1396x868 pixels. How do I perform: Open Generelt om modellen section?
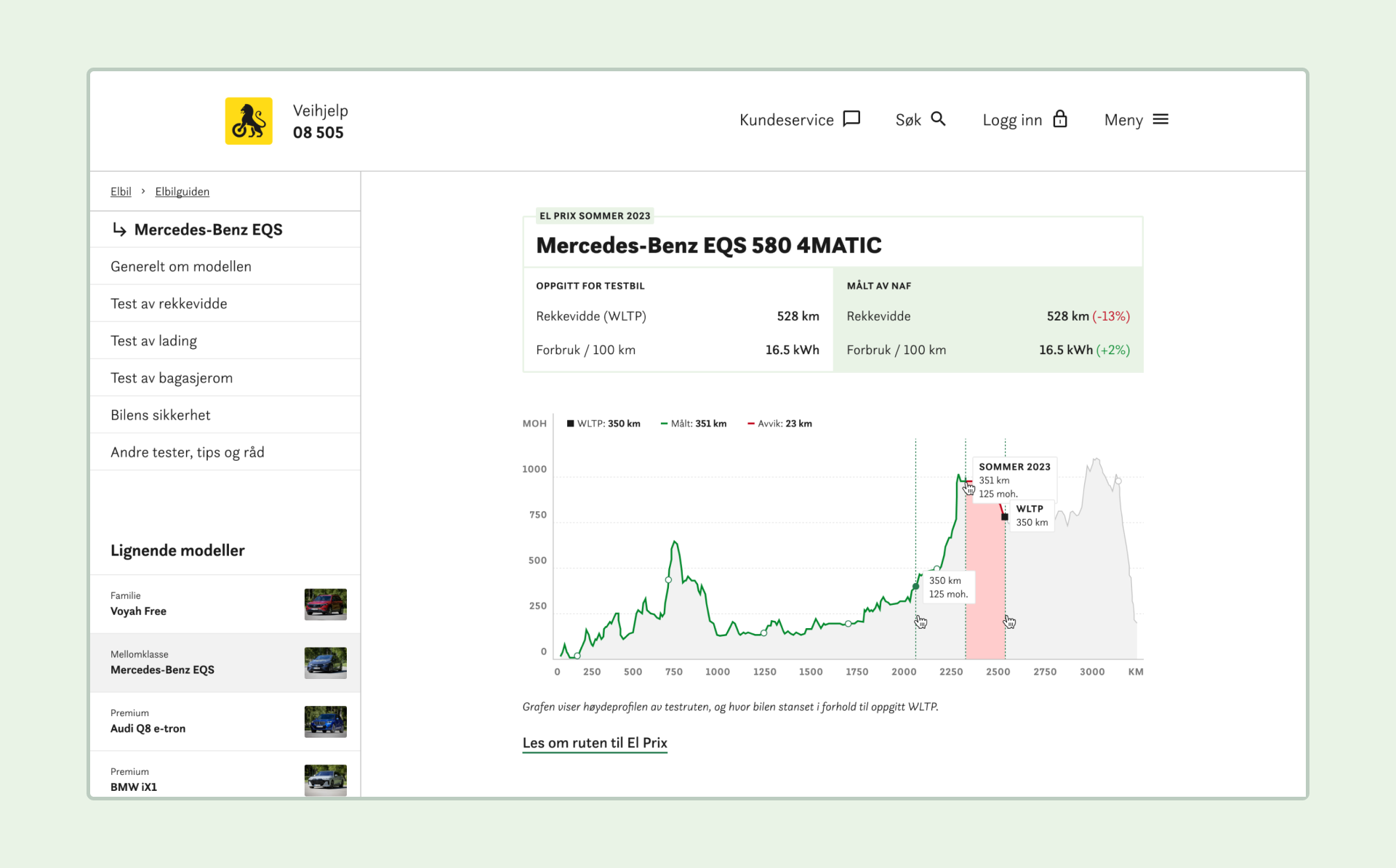tap(225, 266)
